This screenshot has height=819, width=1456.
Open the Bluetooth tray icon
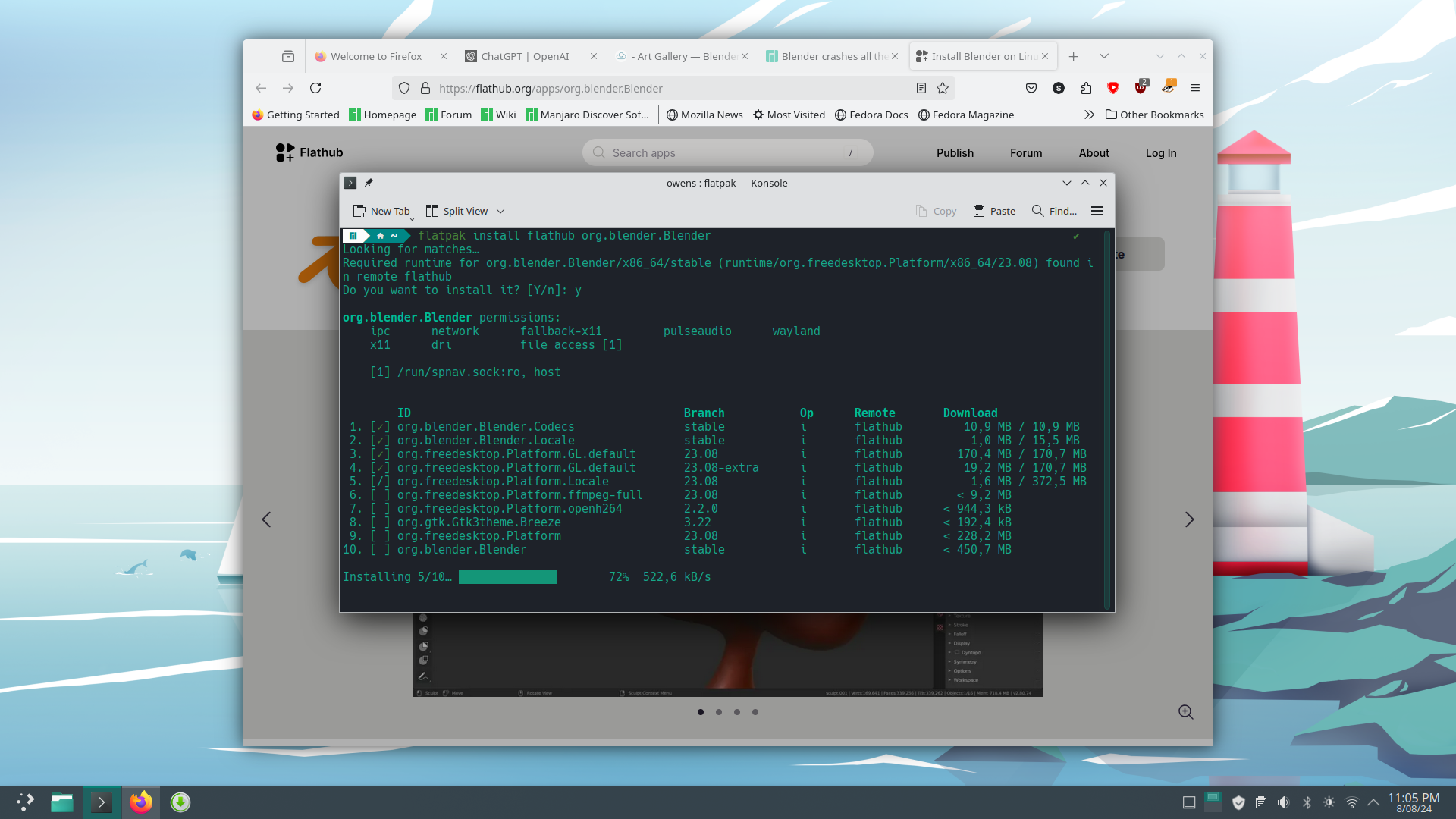(1307, 802)
